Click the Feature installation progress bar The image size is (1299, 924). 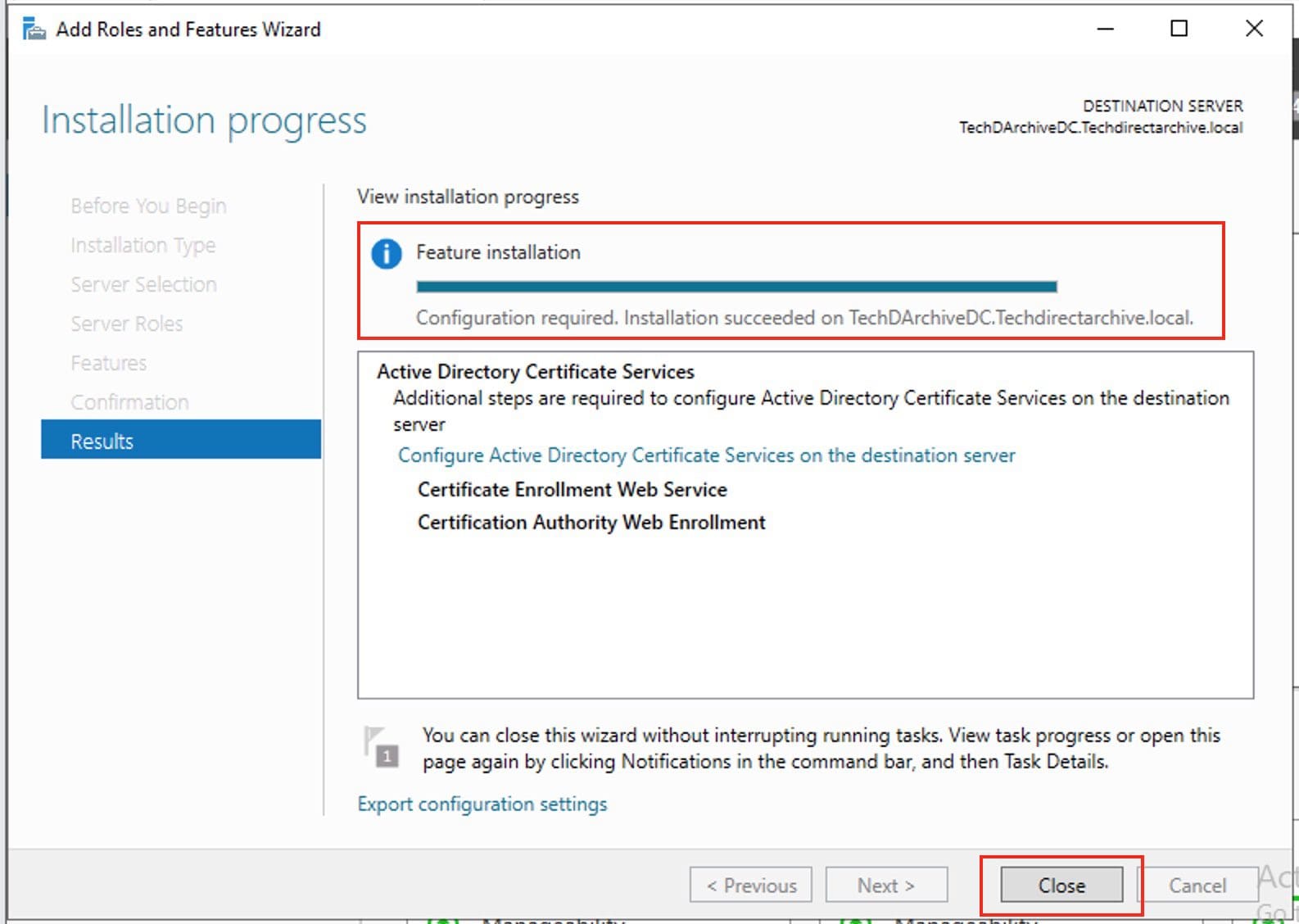[735, 287]
